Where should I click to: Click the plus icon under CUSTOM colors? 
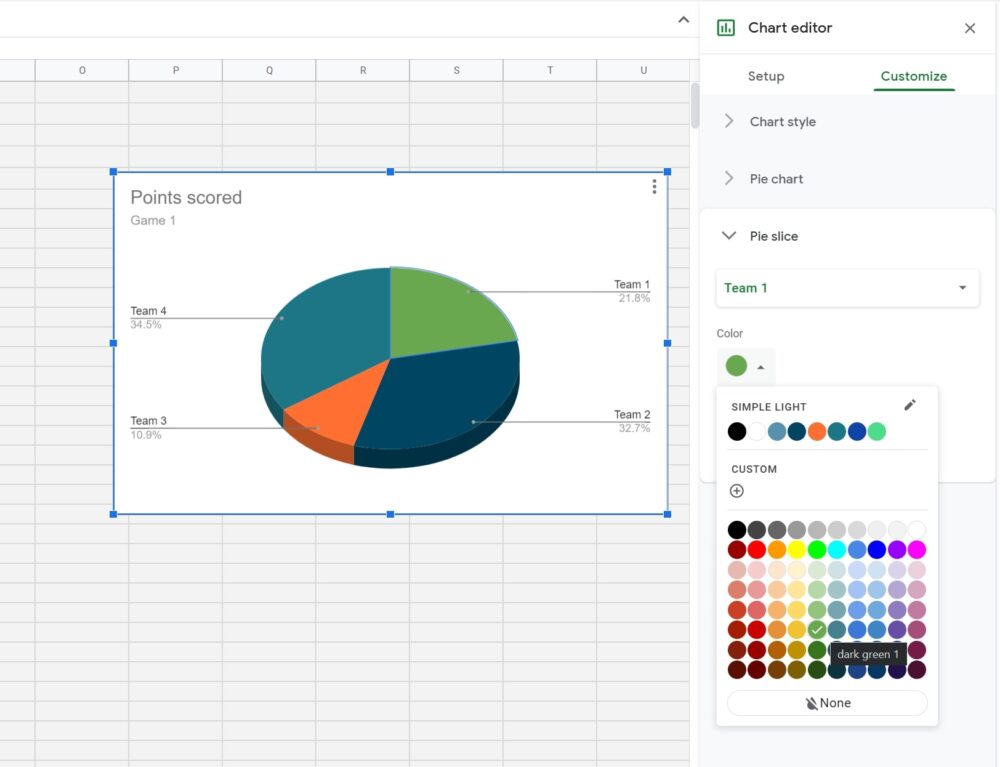tap(737, 491)
